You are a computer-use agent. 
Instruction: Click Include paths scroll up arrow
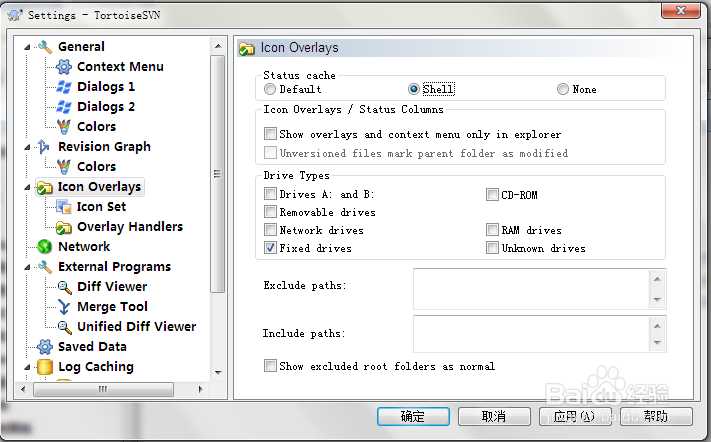click(657, 325)
